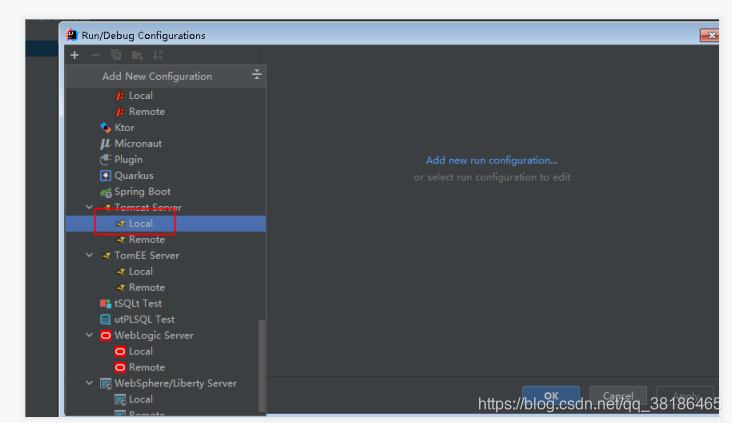
Task: Click the IntelliJ logo in dialog title bar
Action: (72, 35)
